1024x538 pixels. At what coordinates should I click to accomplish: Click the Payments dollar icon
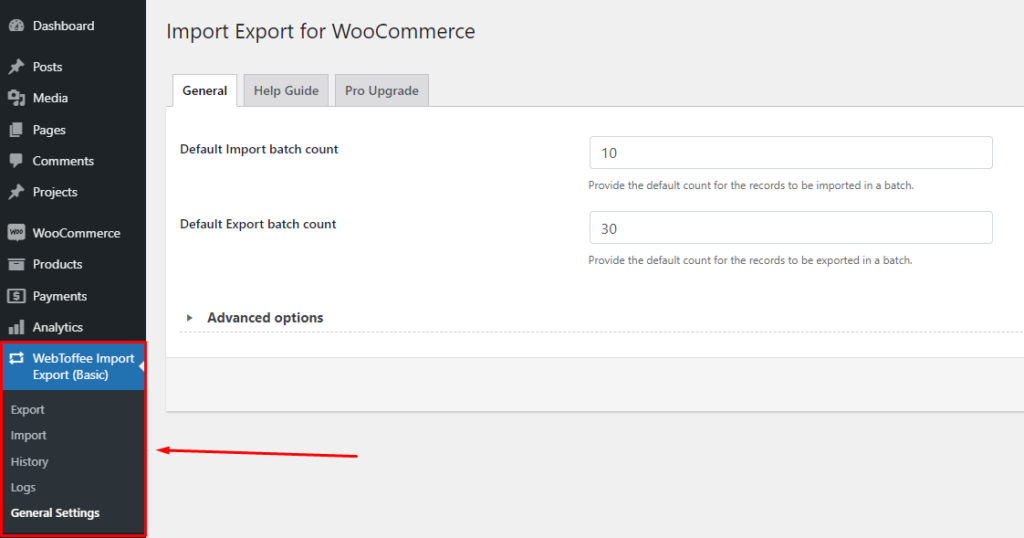point(16,296)
